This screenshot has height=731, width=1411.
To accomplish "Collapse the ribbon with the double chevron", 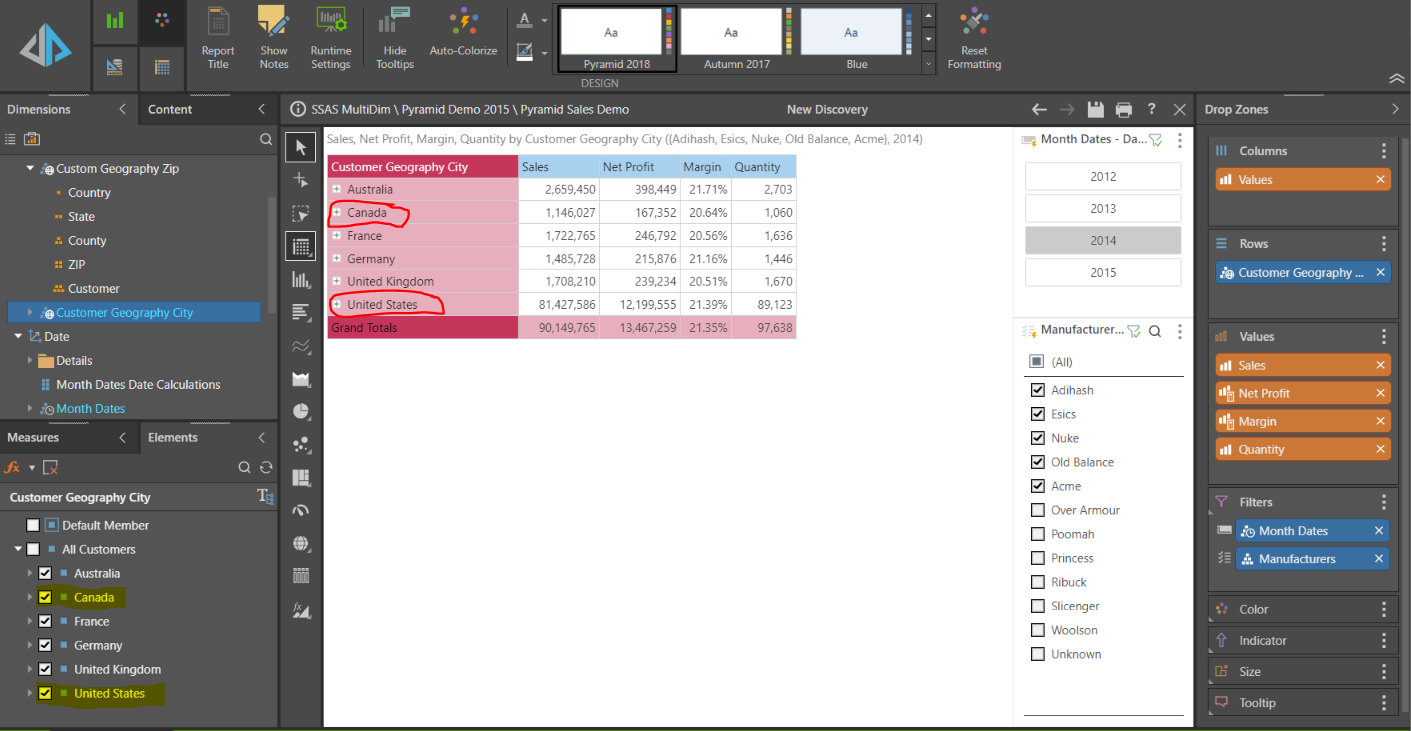I will 1397,79.
